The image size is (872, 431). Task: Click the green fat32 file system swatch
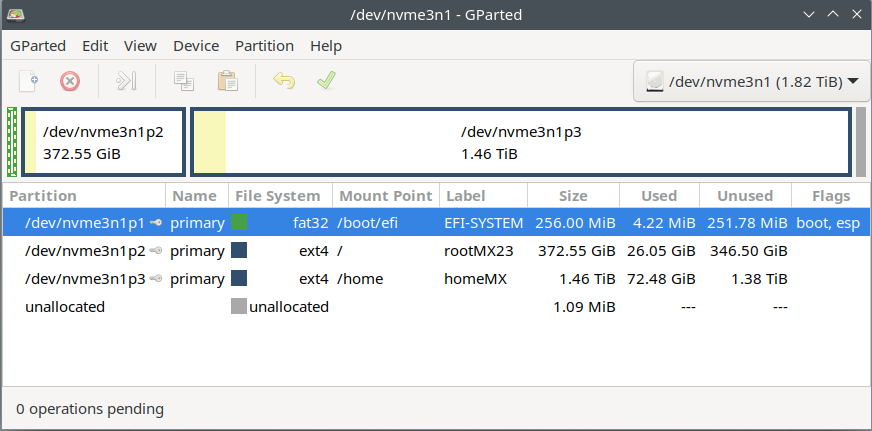click(x=239, y=222)
